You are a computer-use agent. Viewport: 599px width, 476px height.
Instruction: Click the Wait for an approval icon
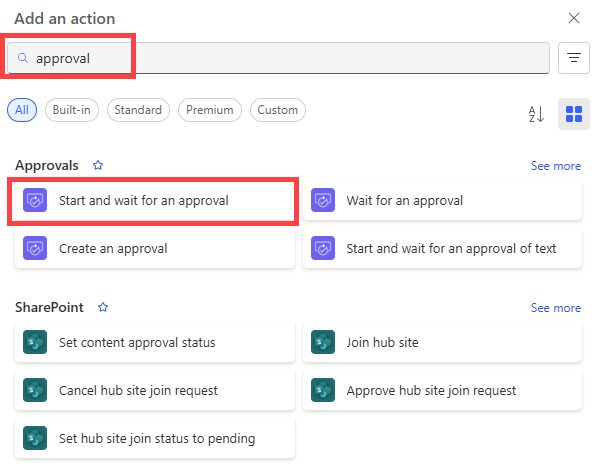(x=323, y=200)
